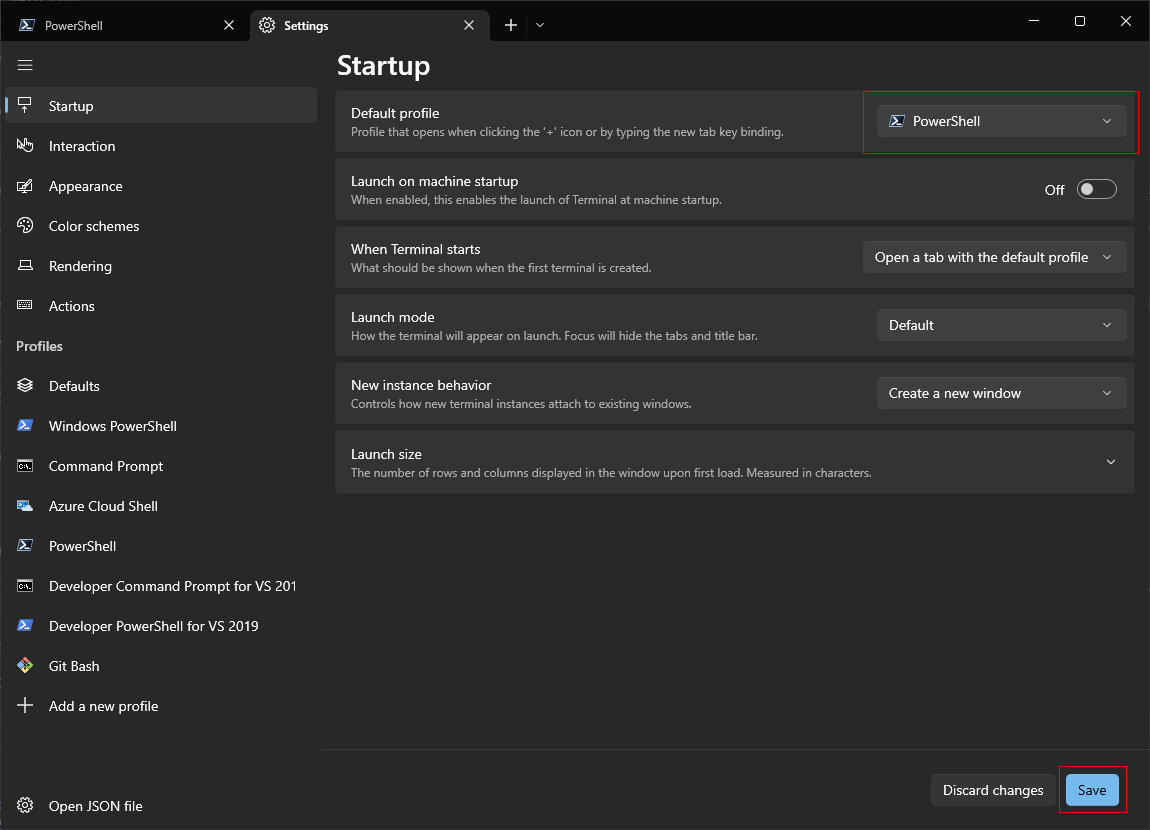Click the Color schemes palette icon
Screen dimensions: 1150x830
tap(25, 225)
